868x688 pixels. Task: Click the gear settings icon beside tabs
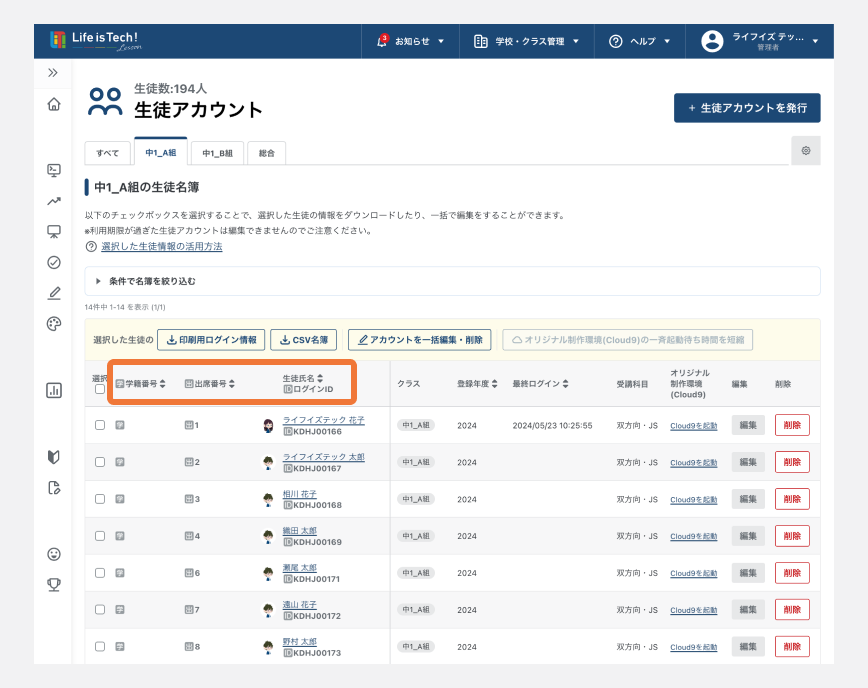click(x=805, y=150)
